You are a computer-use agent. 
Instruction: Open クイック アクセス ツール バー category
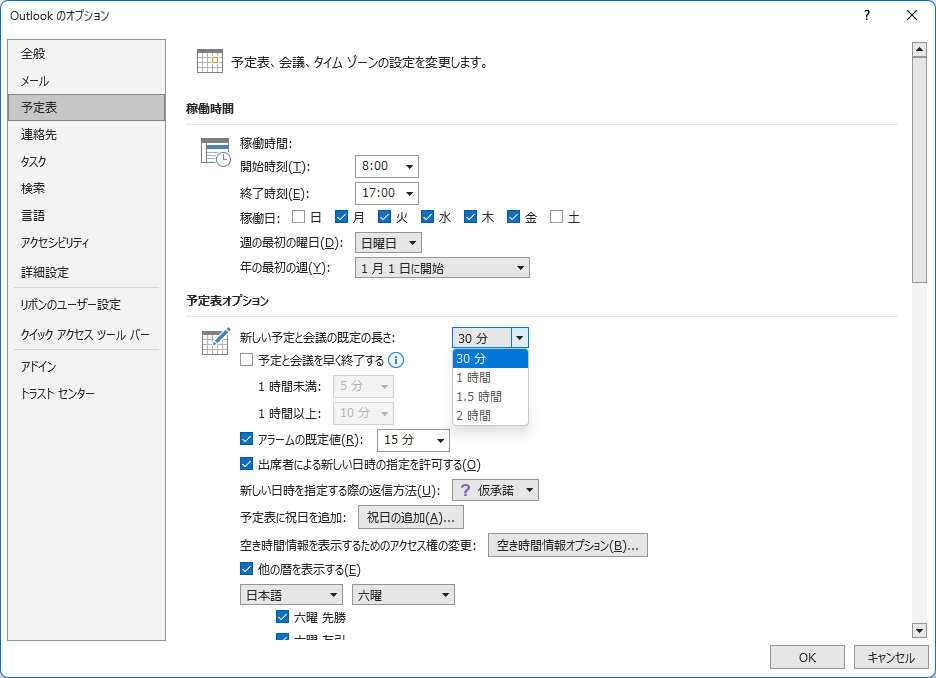[87, 334]
